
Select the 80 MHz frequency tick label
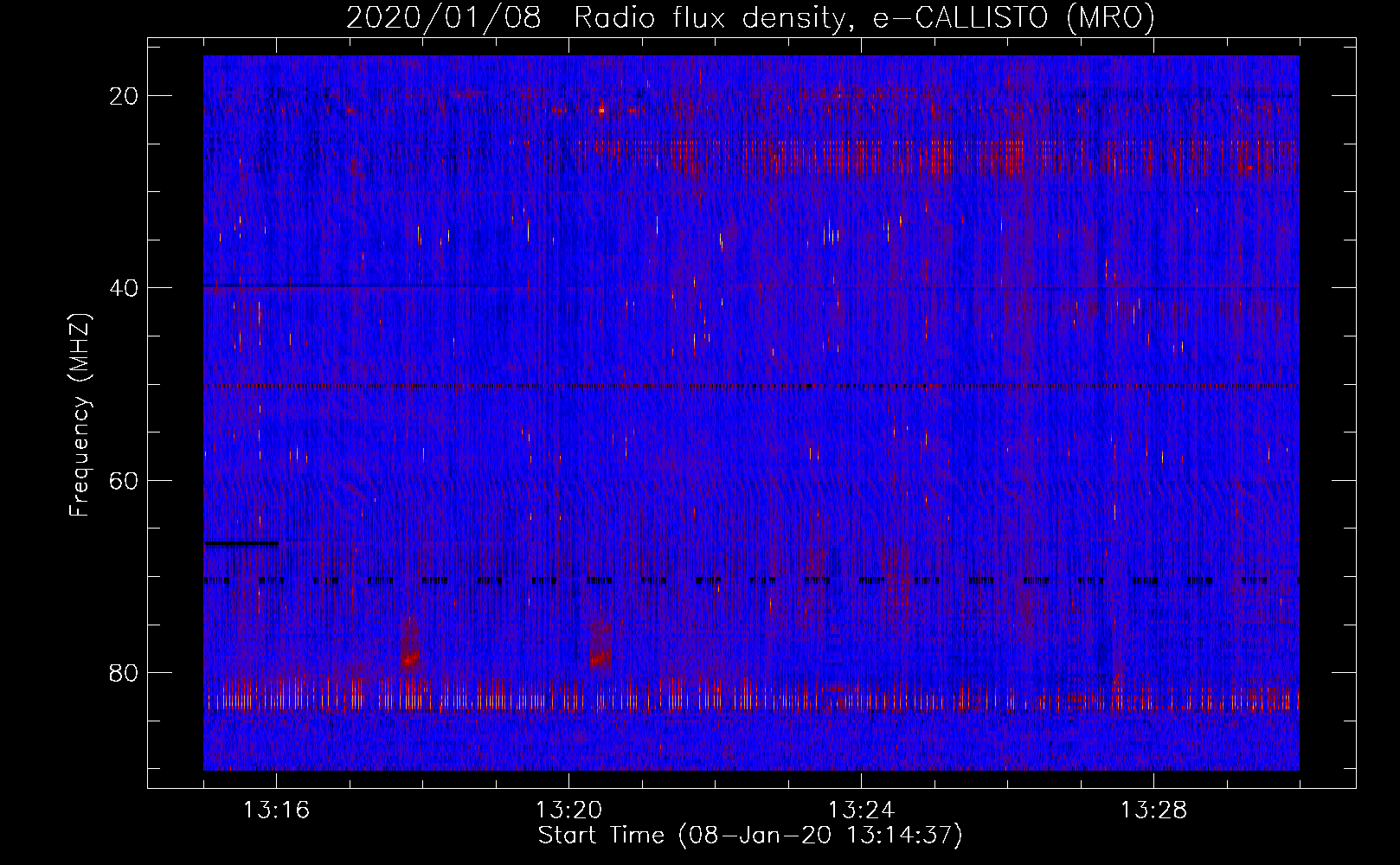[124, 673]
